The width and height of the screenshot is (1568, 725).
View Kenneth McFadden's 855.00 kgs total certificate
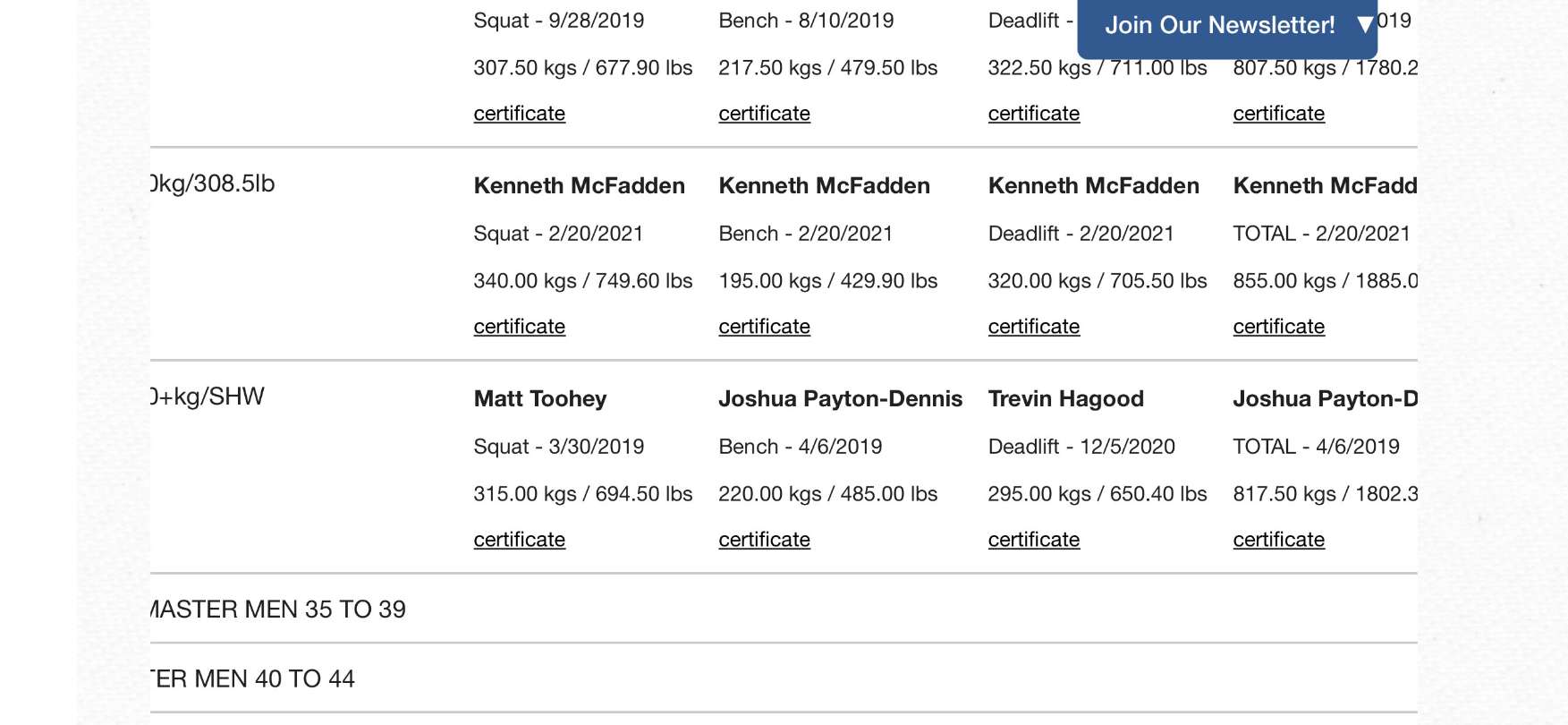(x=1278, y=327)
